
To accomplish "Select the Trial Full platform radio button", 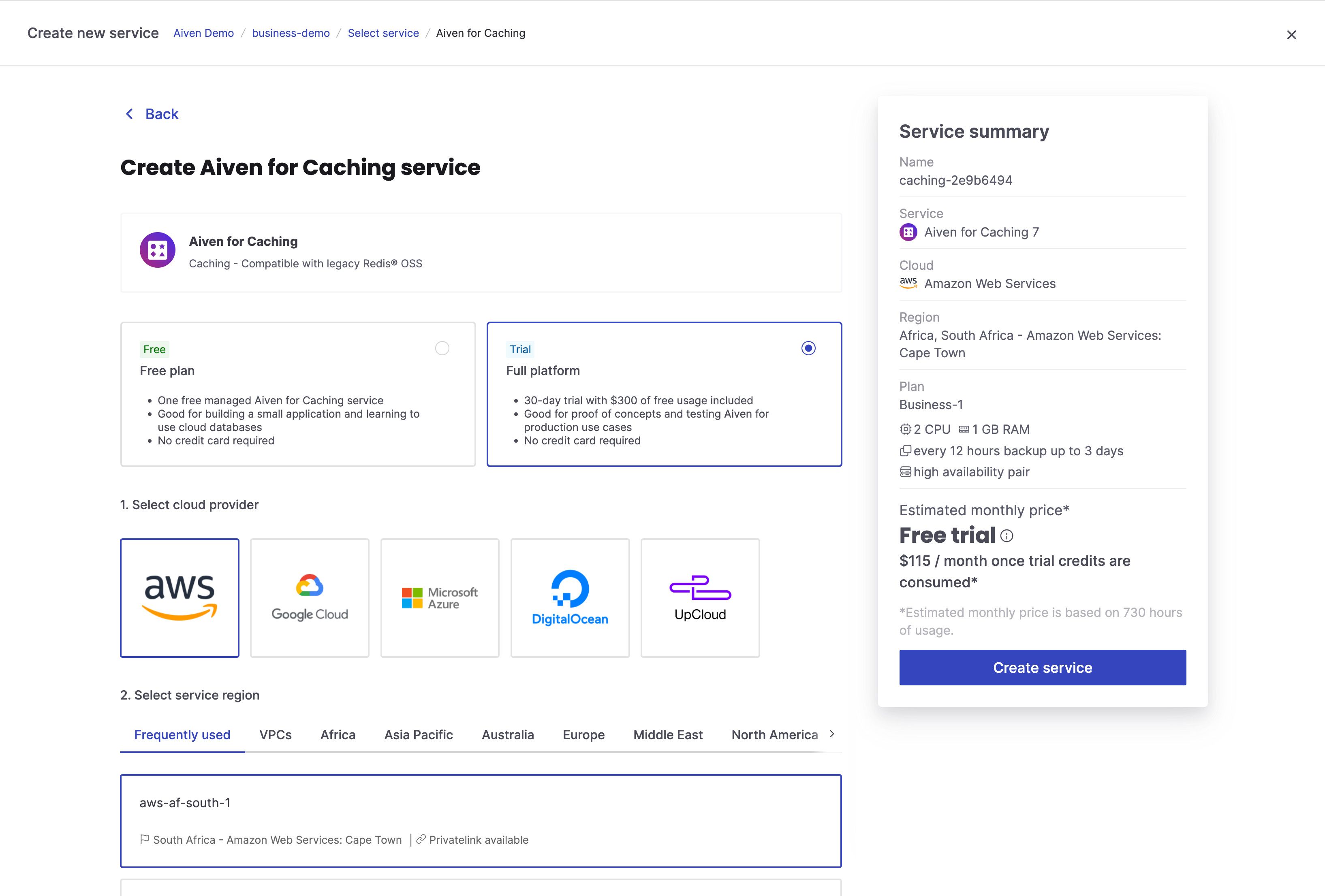I will [x=808, y=348].
